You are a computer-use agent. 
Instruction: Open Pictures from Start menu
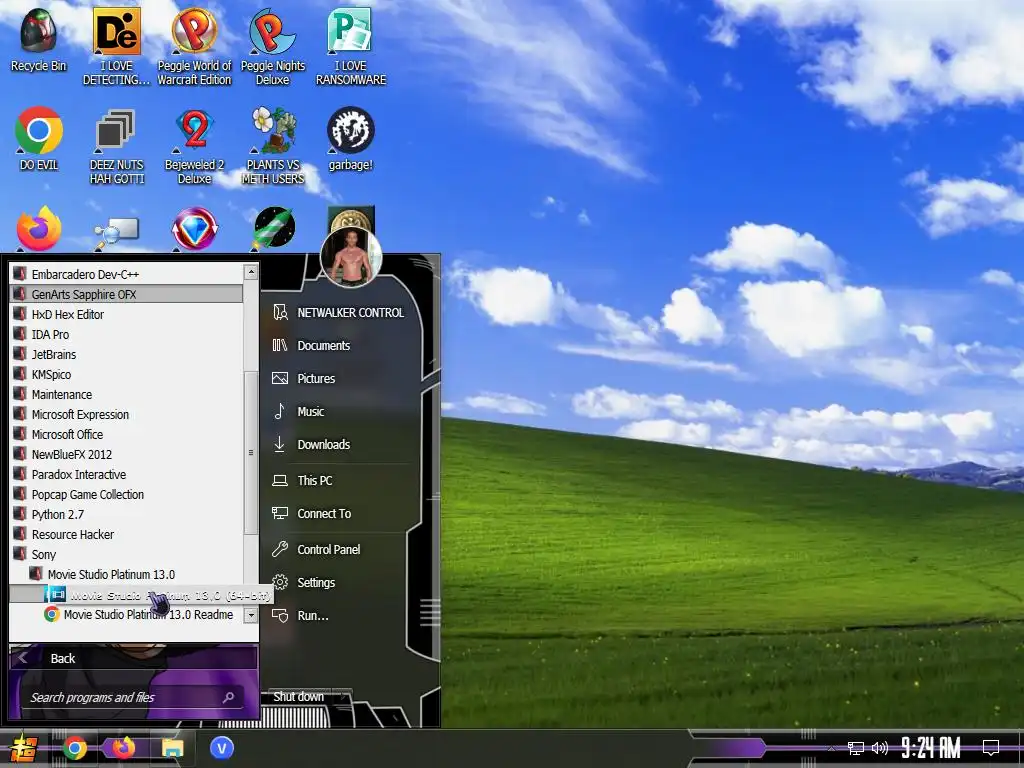(x=342, y=379)
